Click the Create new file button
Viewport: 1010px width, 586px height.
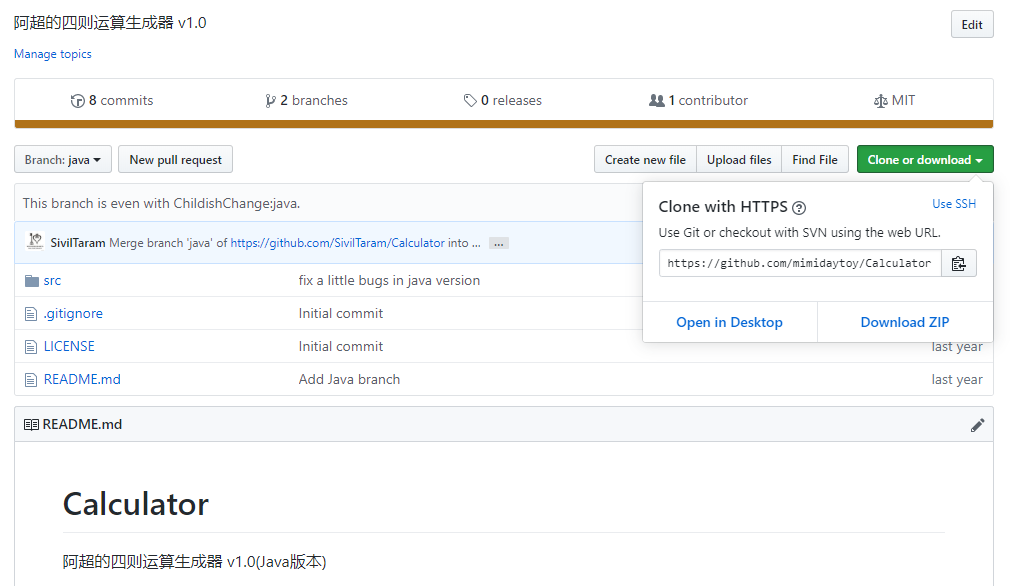coord(645,160)
